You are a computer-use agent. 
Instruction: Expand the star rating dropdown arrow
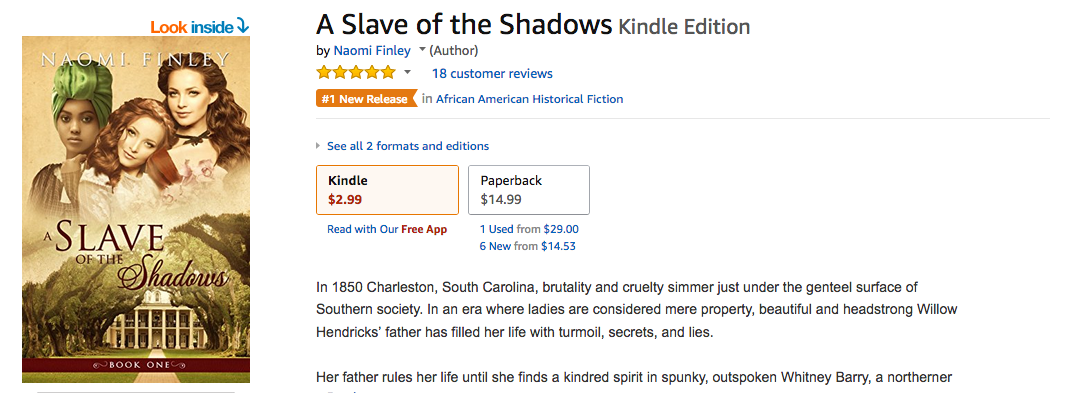point(407,73)
